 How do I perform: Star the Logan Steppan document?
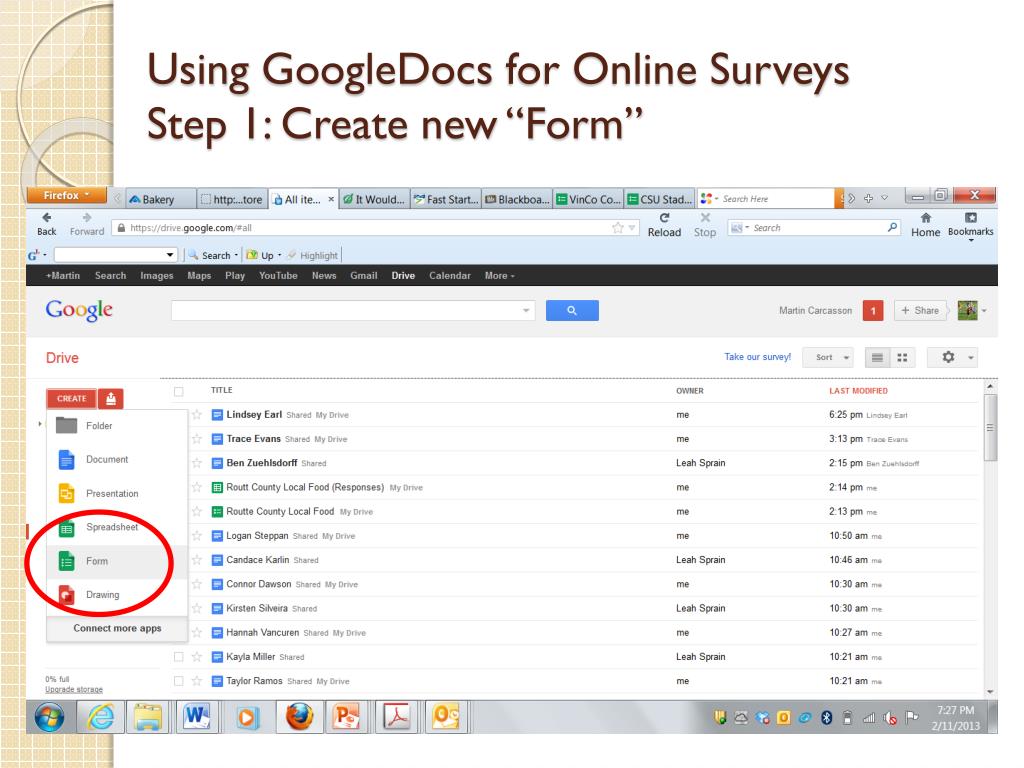click(x=197, y=536)
